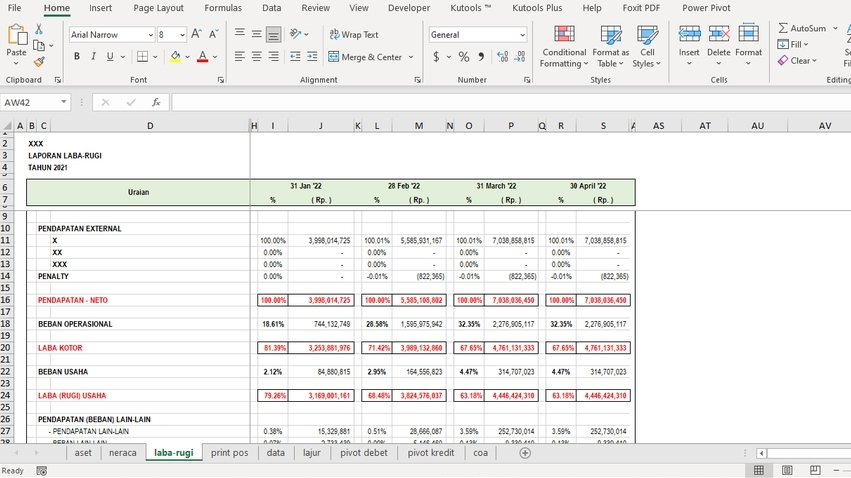Click the Delete cells button
The image size is (851, 478).
pos(719,46)
